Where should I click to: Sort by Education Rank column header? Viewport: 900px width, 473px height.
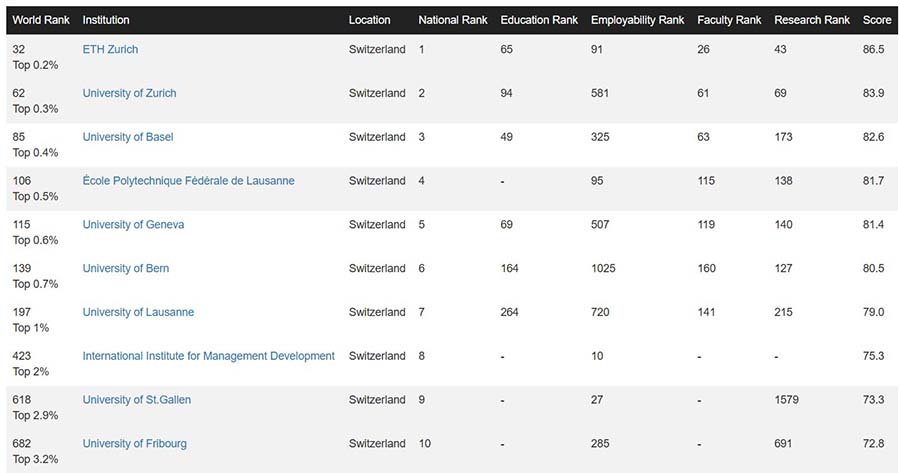pyautogui.click(x=539, y=20)
